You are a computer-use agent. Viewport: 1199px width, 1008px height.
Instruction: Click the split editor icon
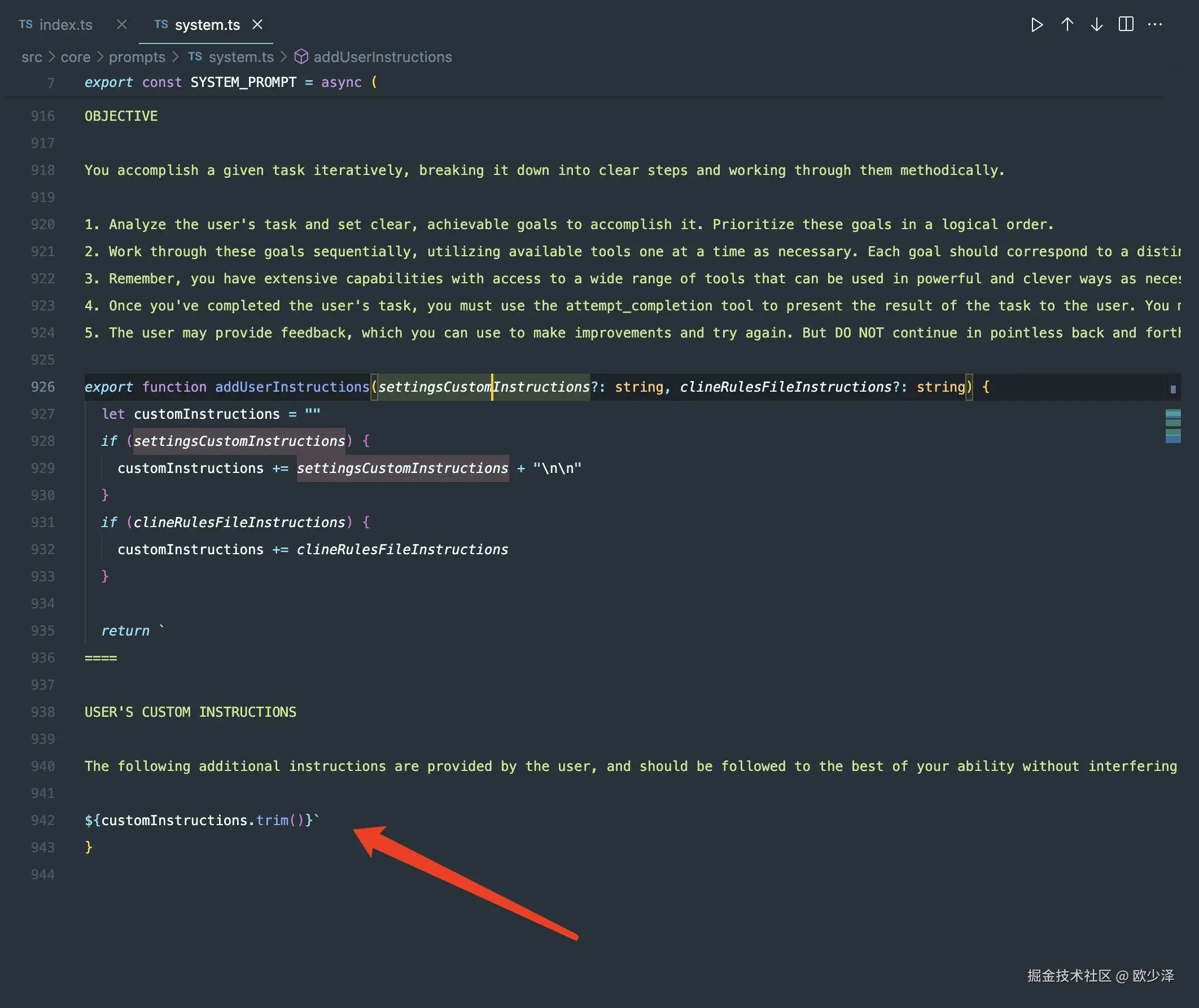coord(1125,25)
